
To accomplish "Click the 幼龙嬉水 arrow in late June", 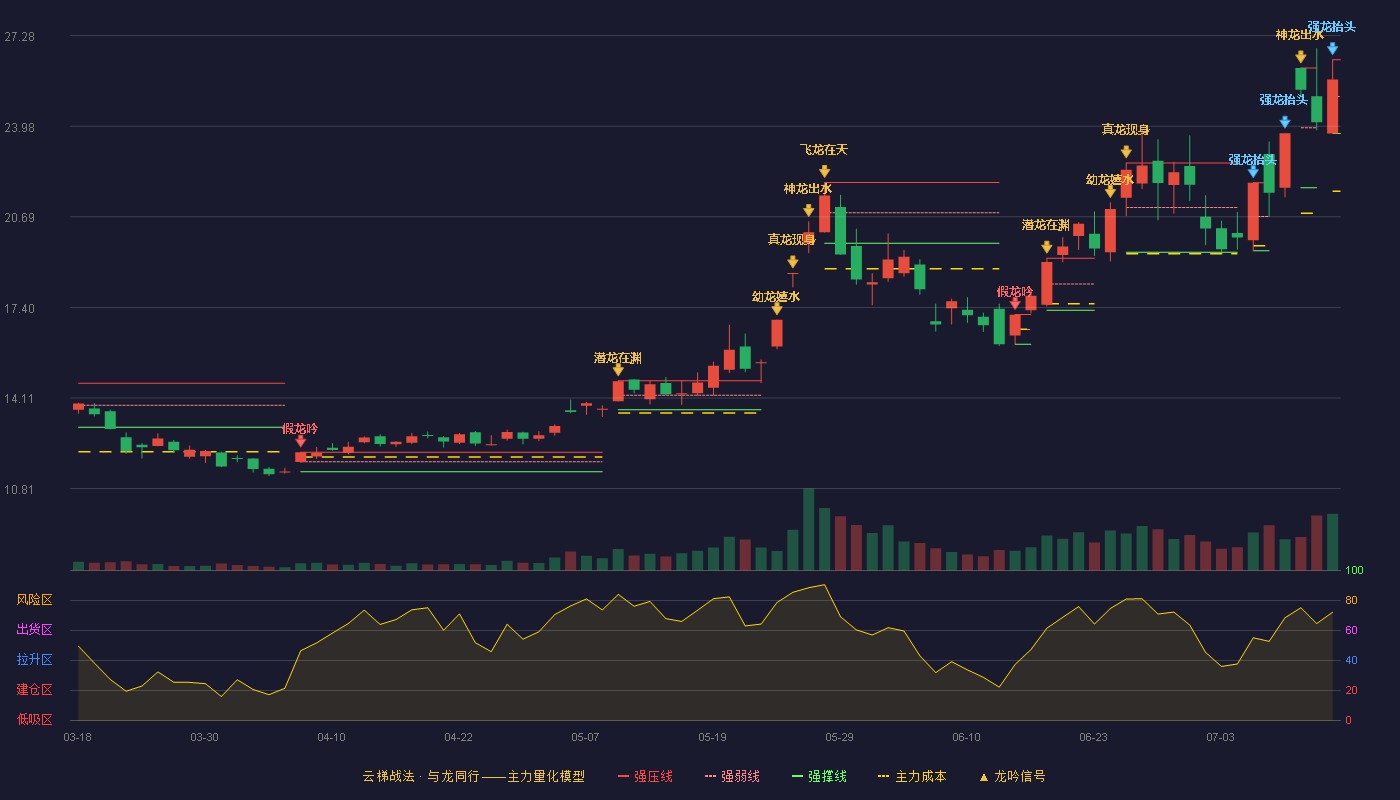I will point(1110,192).
